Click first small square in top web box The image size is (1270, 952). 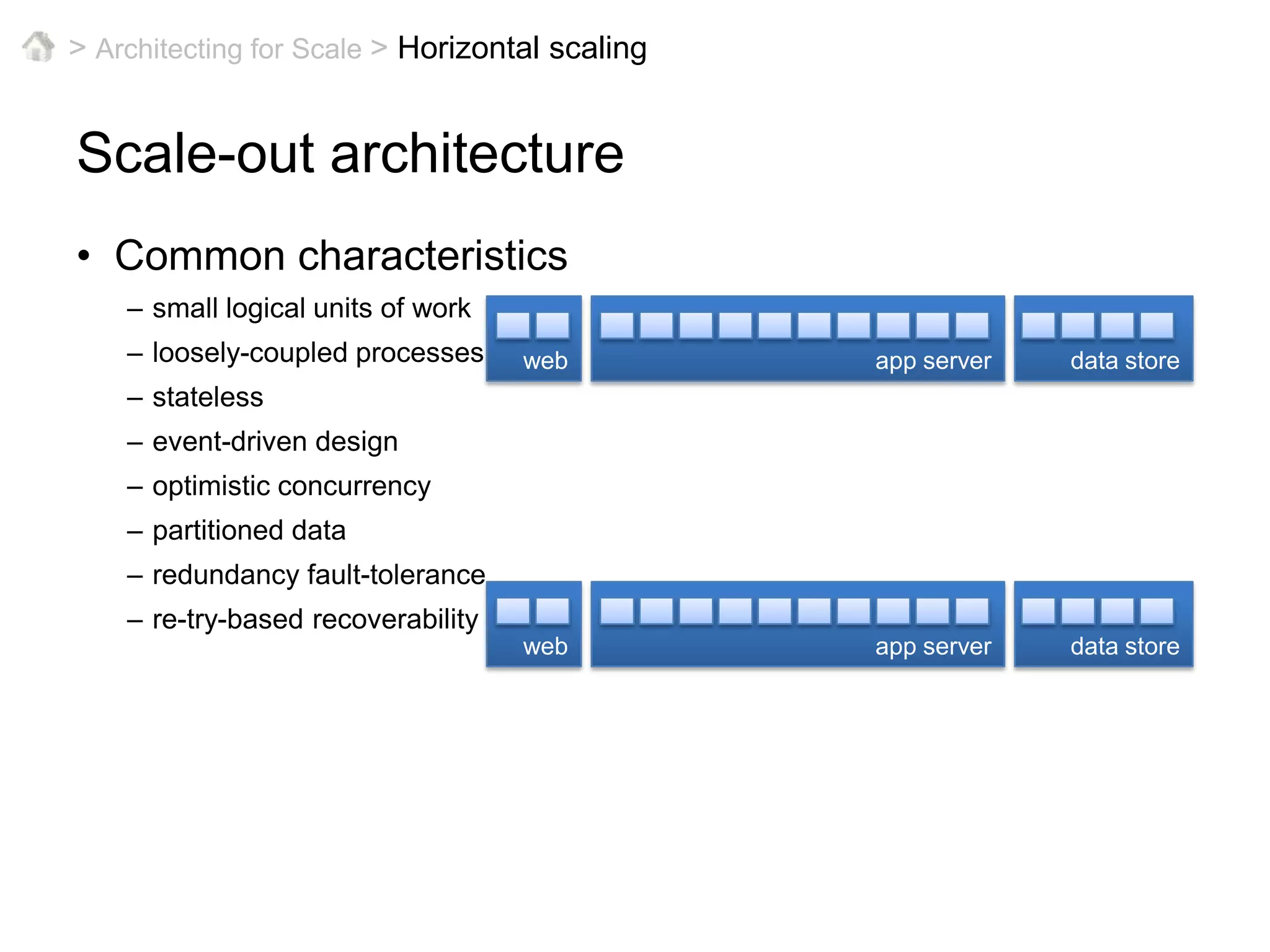pyautogui.click(x=513, y=325)
